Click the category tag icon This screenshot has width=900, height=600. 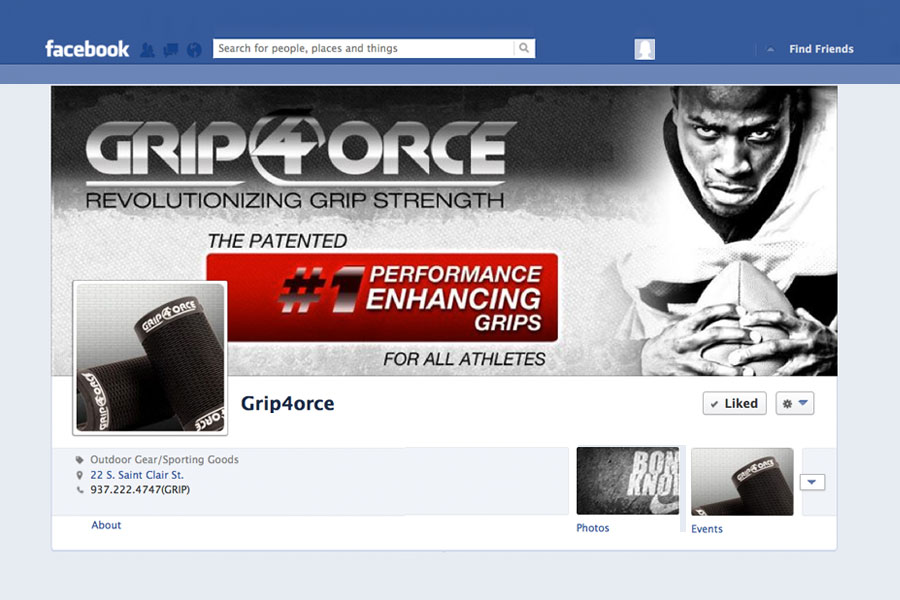click(80, 460)
